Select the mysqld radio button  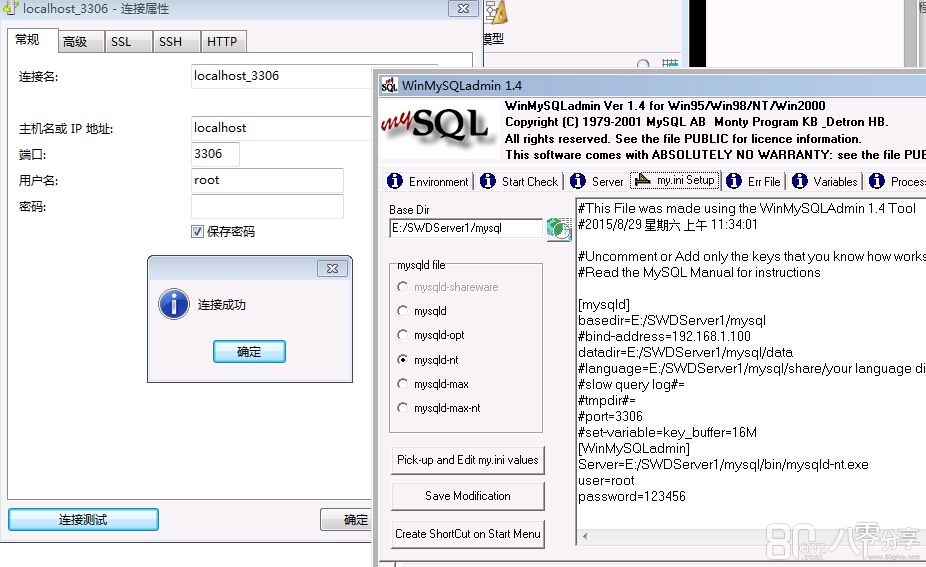point(402,311)
